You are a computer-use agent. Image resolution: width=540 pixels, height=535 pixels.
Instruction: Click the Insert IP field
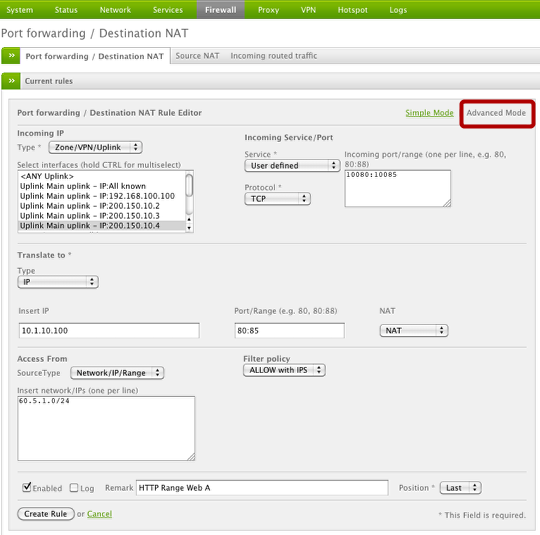coord(109,331)
